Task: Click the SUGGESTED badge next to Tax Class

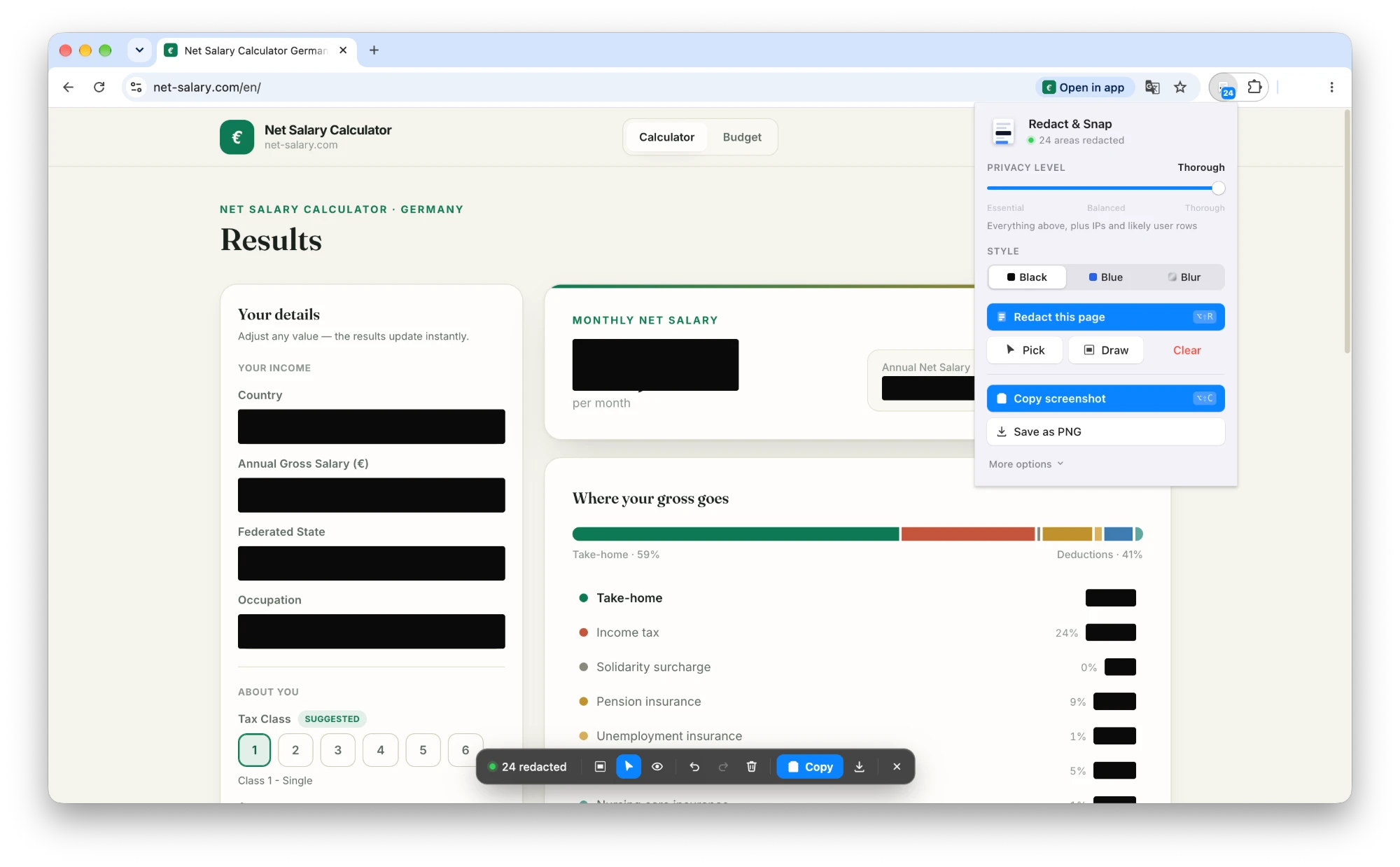Action: point(332,719)
